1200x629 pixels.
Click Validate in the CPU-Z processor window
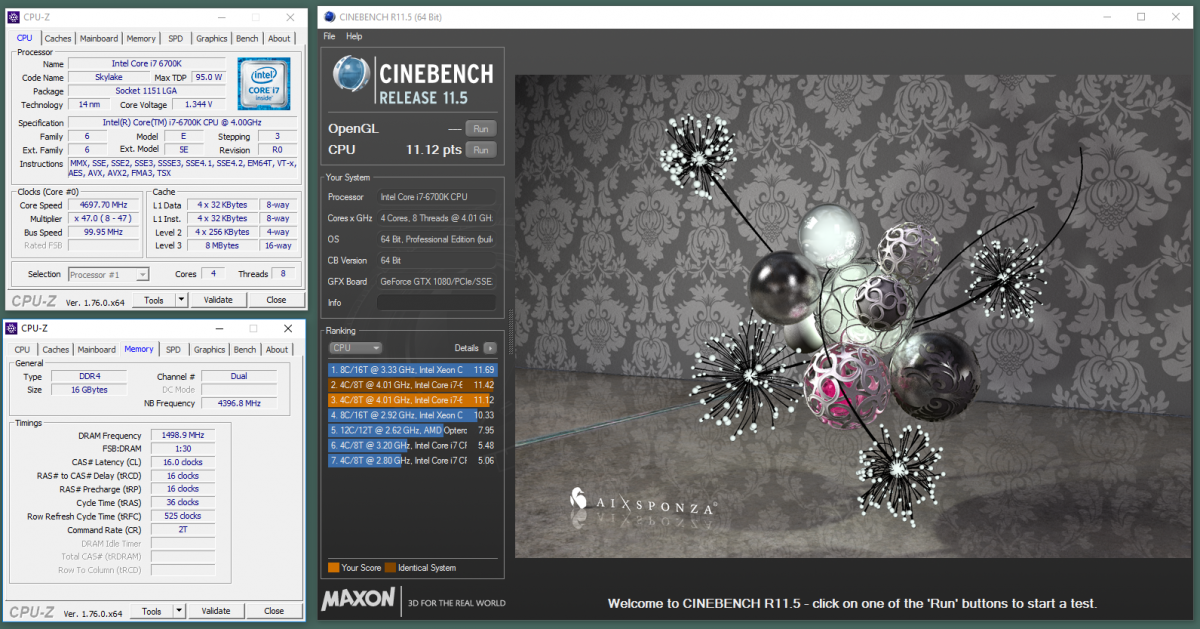click(218, 300)
